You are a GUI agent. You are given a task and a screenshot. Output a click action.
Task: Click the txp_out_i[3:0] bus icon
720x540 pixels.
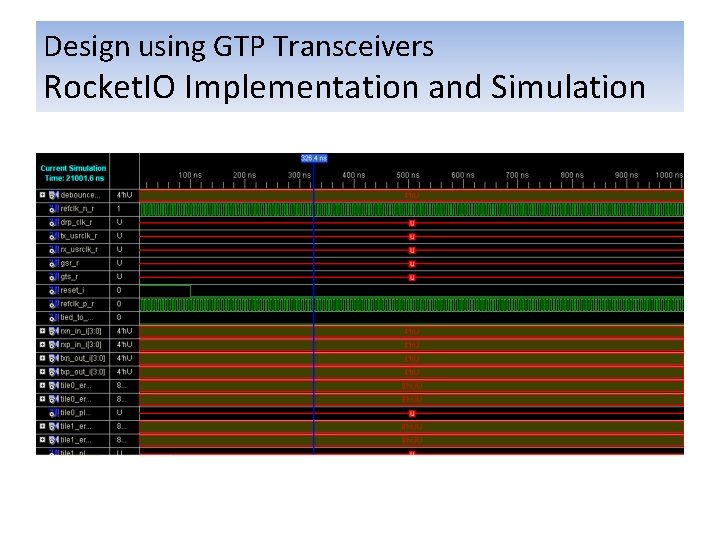[x=54, y=372]
